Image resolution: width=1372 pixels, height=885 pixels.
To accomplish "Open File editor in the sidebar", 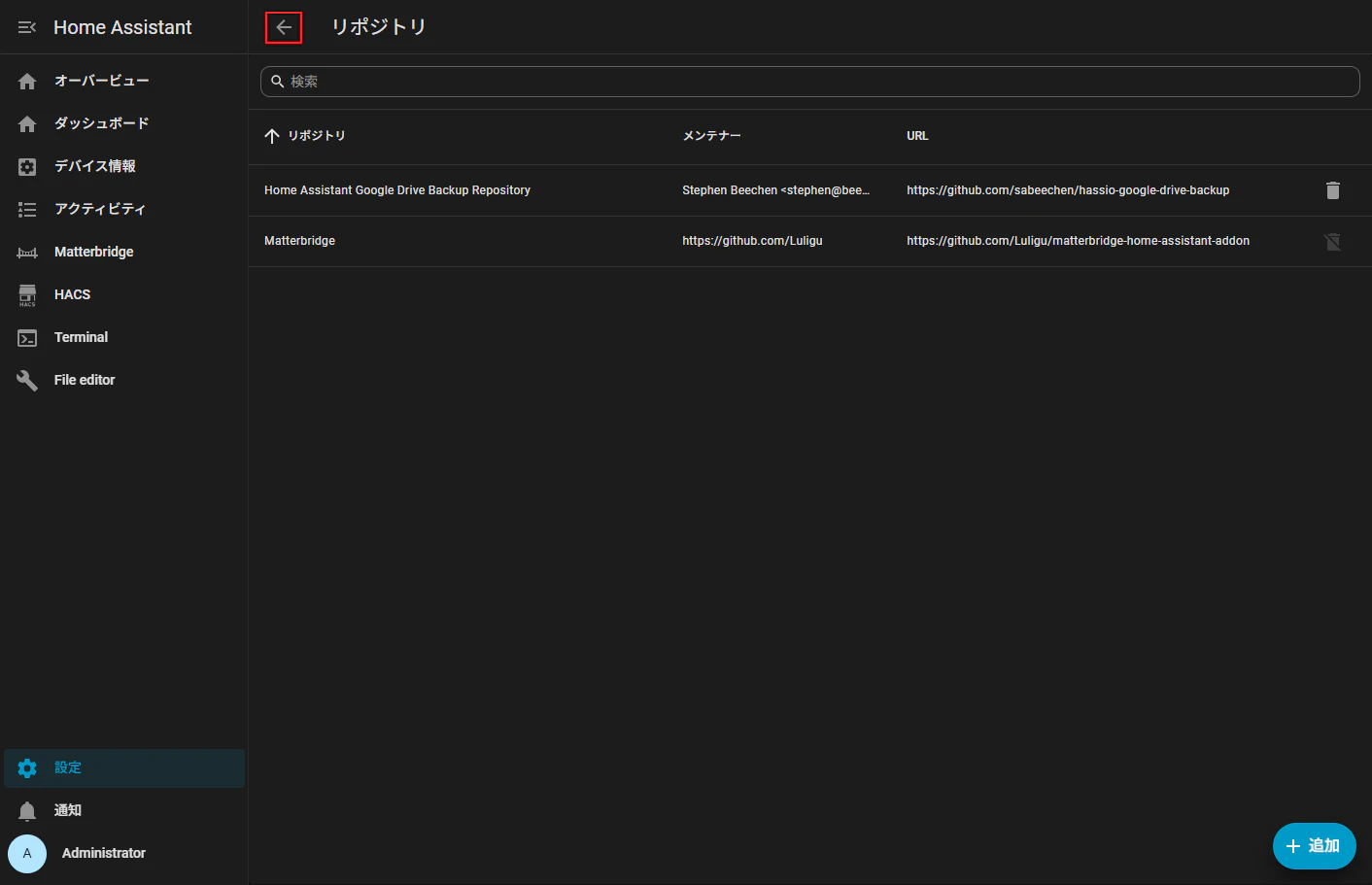I will coord(124,381).
